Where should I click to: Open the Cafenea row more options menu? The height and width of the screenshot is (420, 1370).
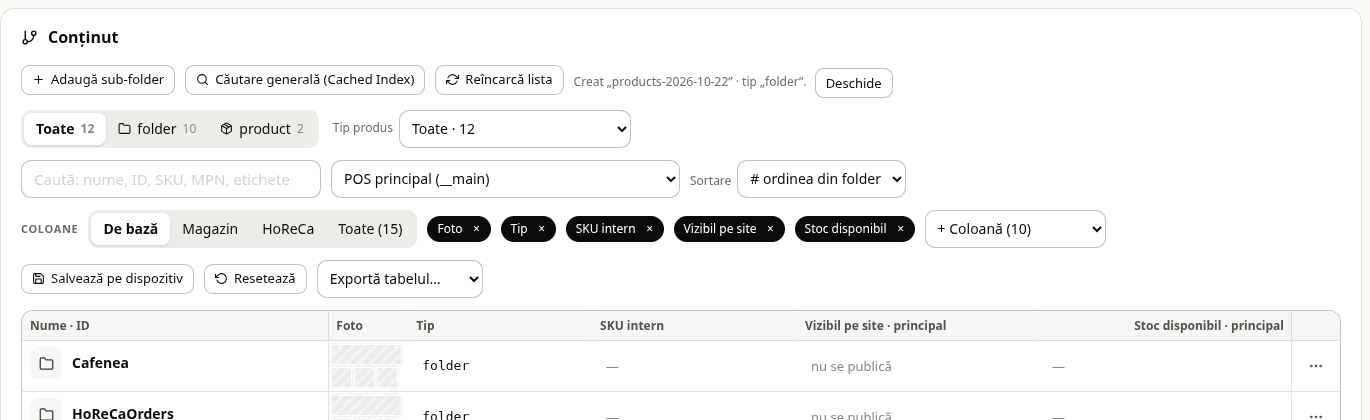click(x=1316, y=366)
